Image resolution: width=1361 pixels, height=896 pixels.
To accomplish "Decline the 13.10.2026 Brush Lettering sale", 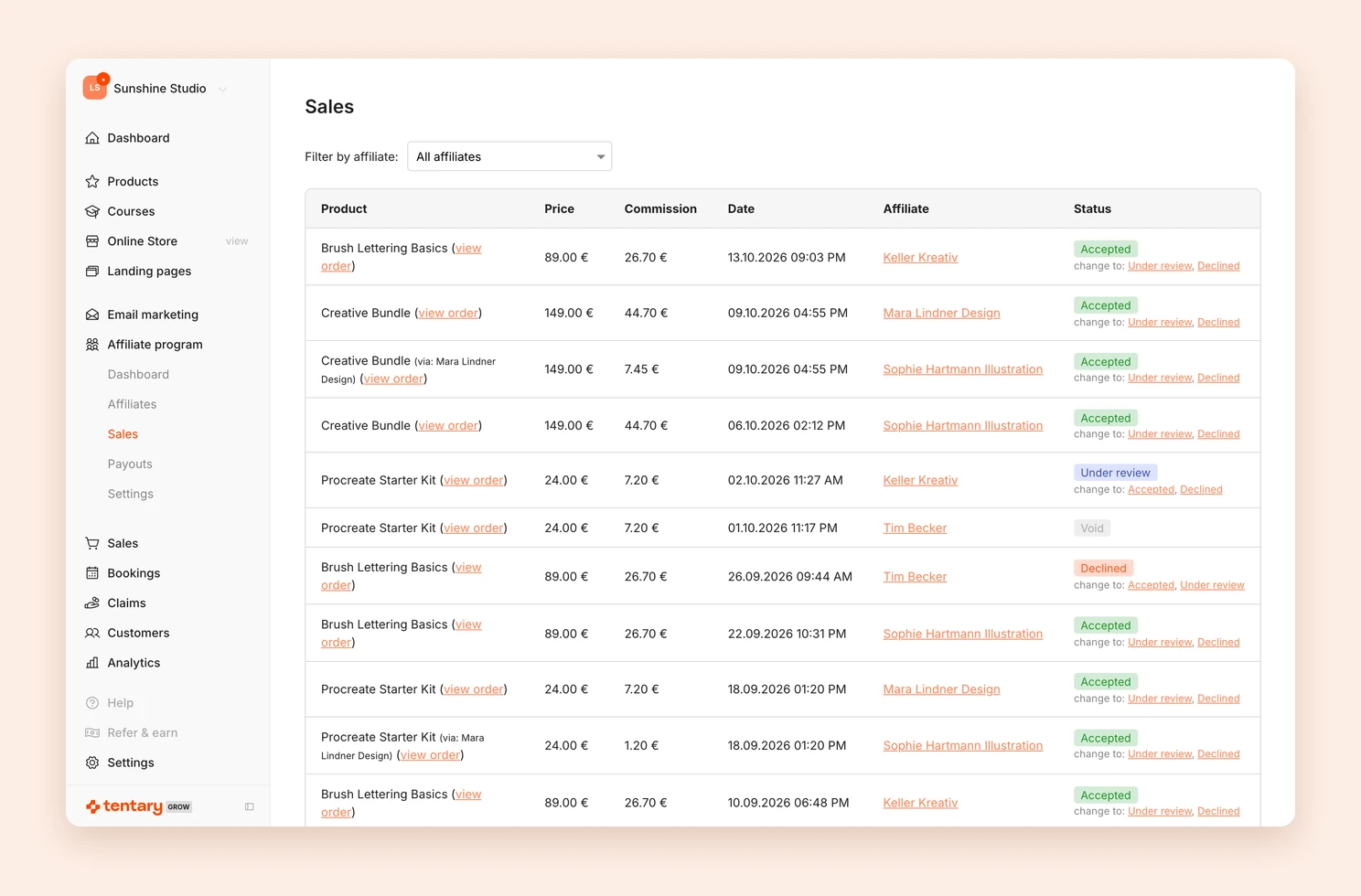I will click(x=1218, y=266).
